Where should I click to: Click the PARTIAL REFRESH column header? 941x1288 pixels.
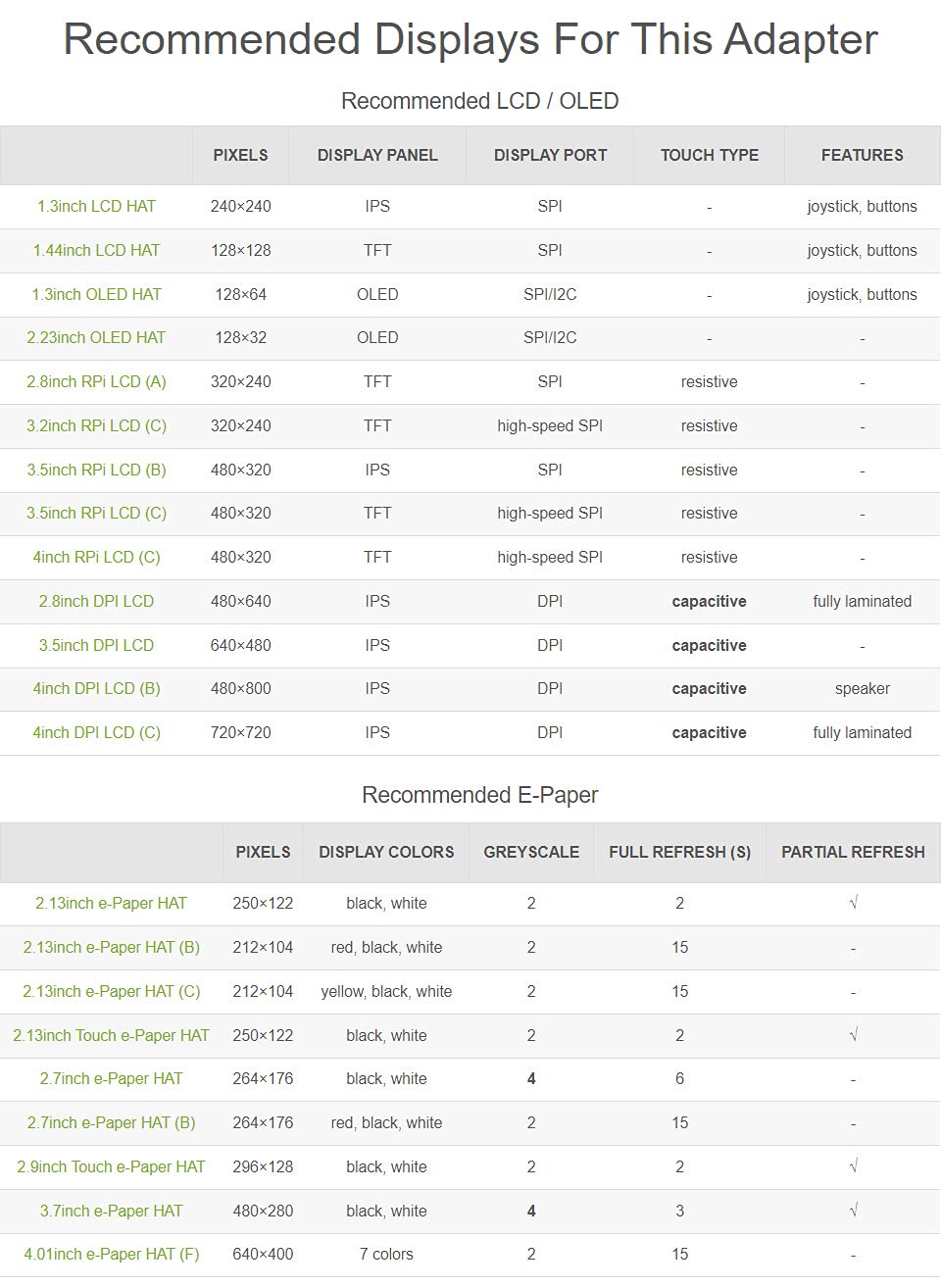click(x=853, y=853)
